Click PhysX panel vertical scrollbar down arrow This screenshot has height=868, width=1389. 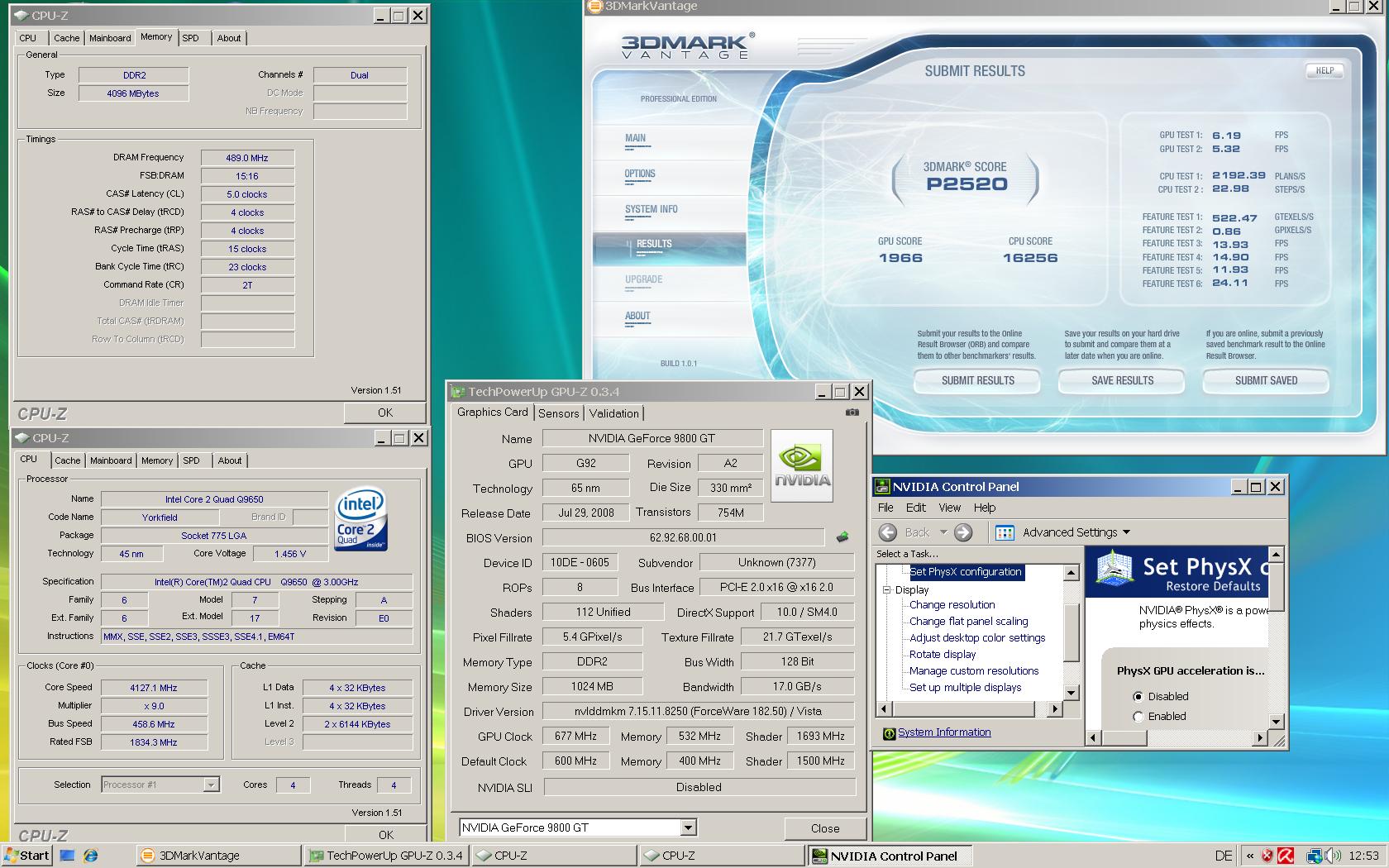tap(1276, 722)
